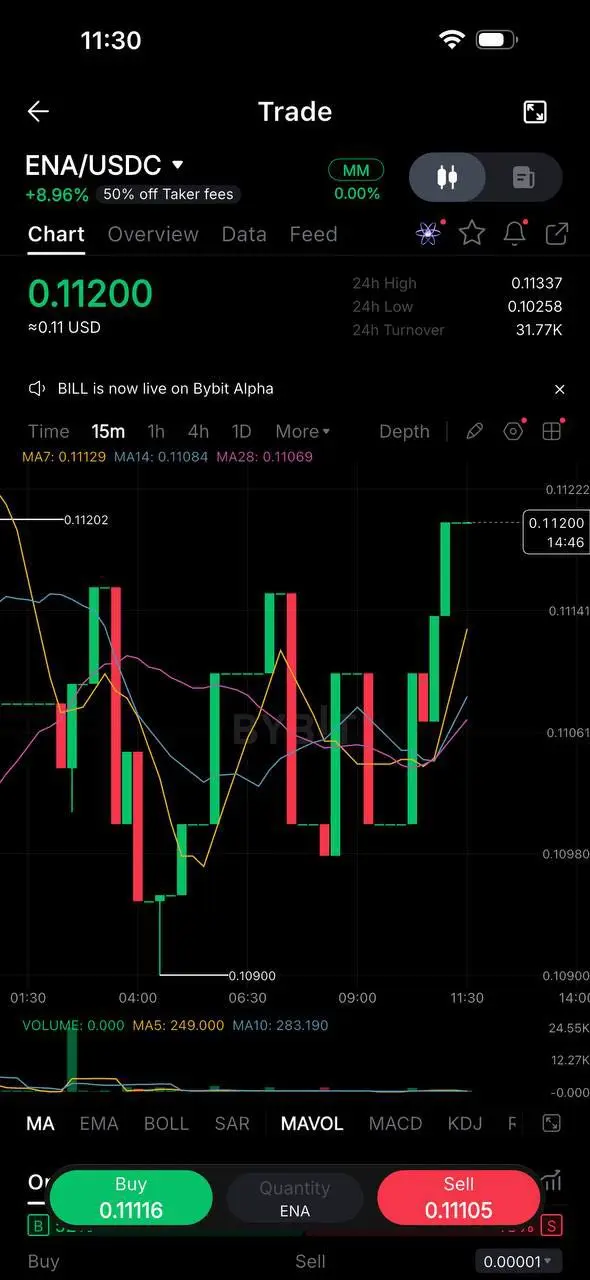590x1280 pixels.
Task: Click the large 0.11200 price
Action: coord(90,294)
